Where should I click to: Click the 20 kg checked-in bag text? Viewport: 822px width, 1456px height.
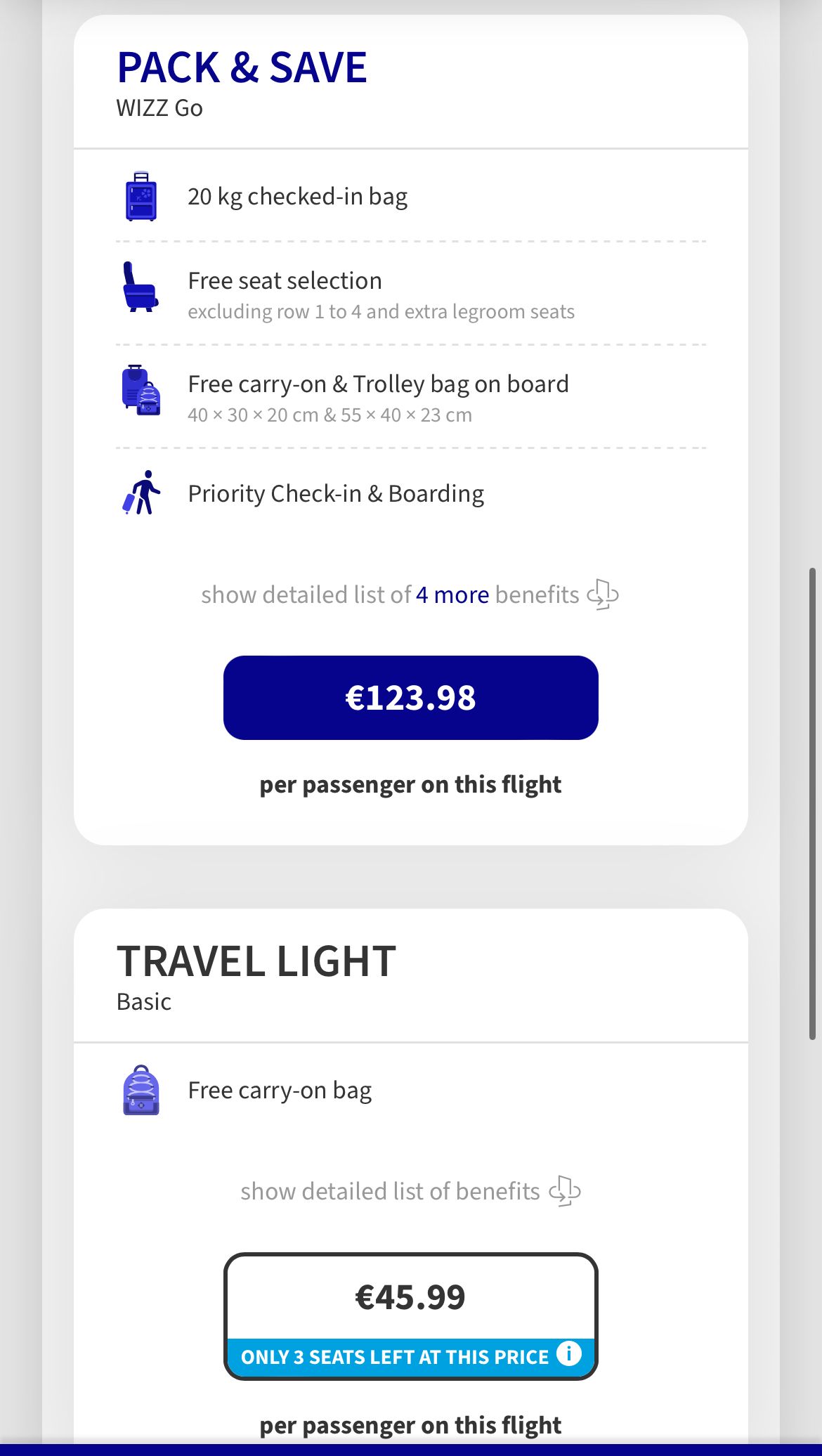pyautogui.click(x=297, y=197)
